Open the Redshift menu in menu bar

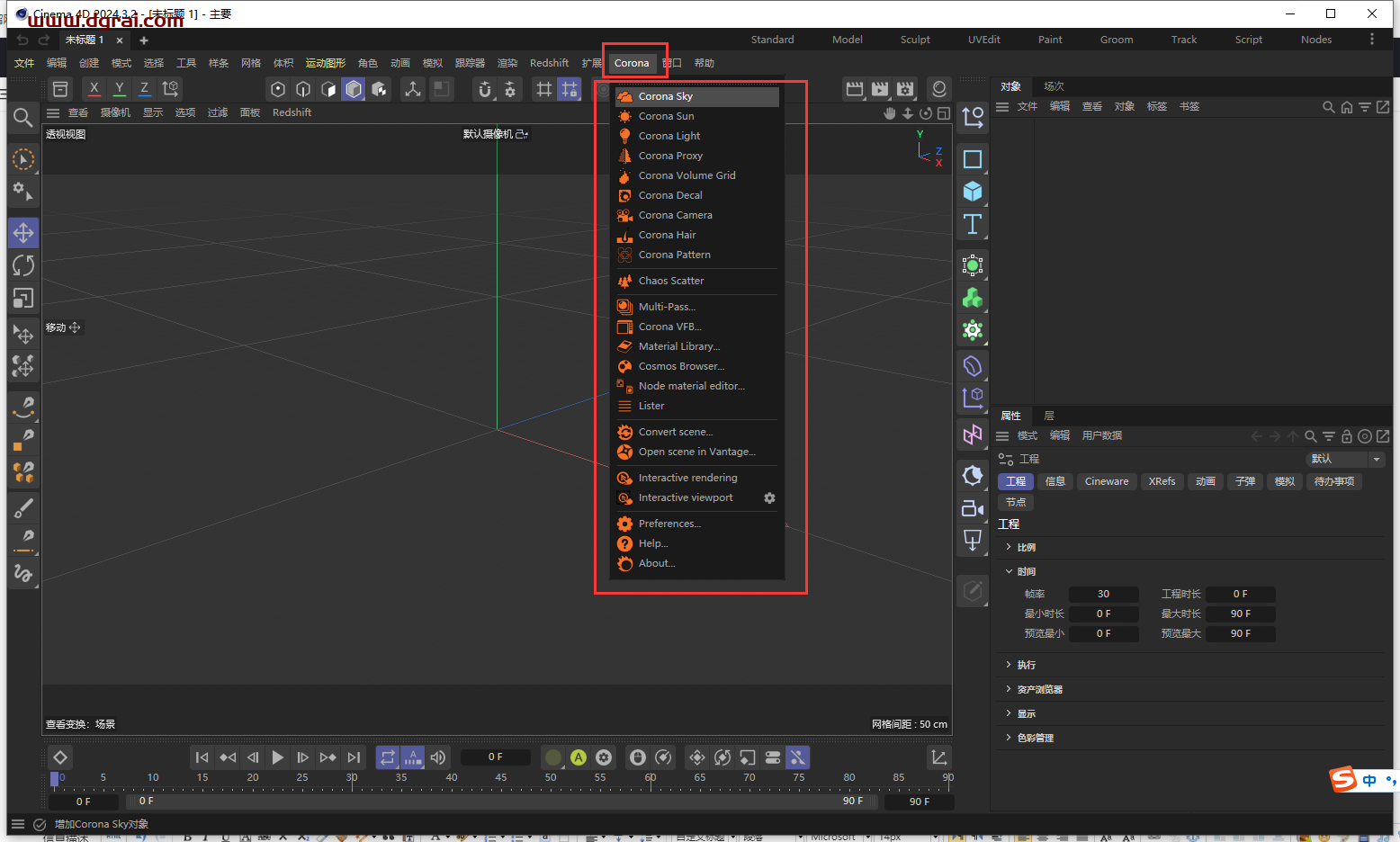click(x=549, y=63)
